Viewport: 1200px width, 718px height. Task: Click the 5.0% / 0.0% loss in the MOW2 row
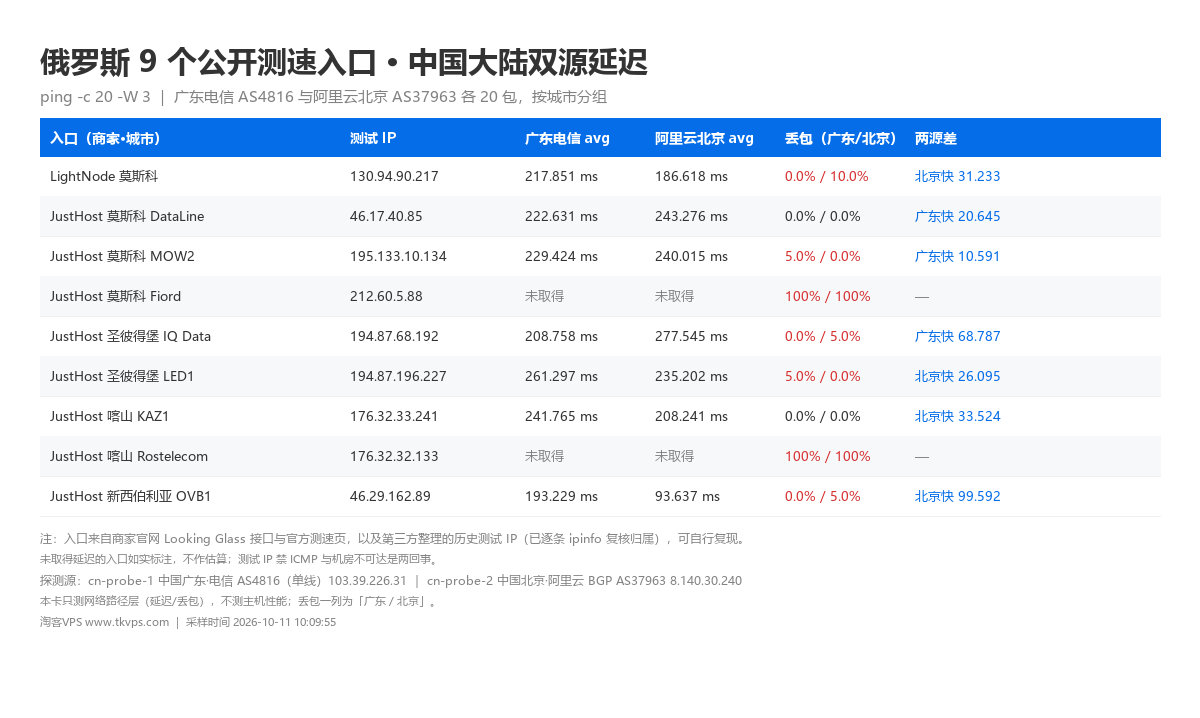point(823,256)
